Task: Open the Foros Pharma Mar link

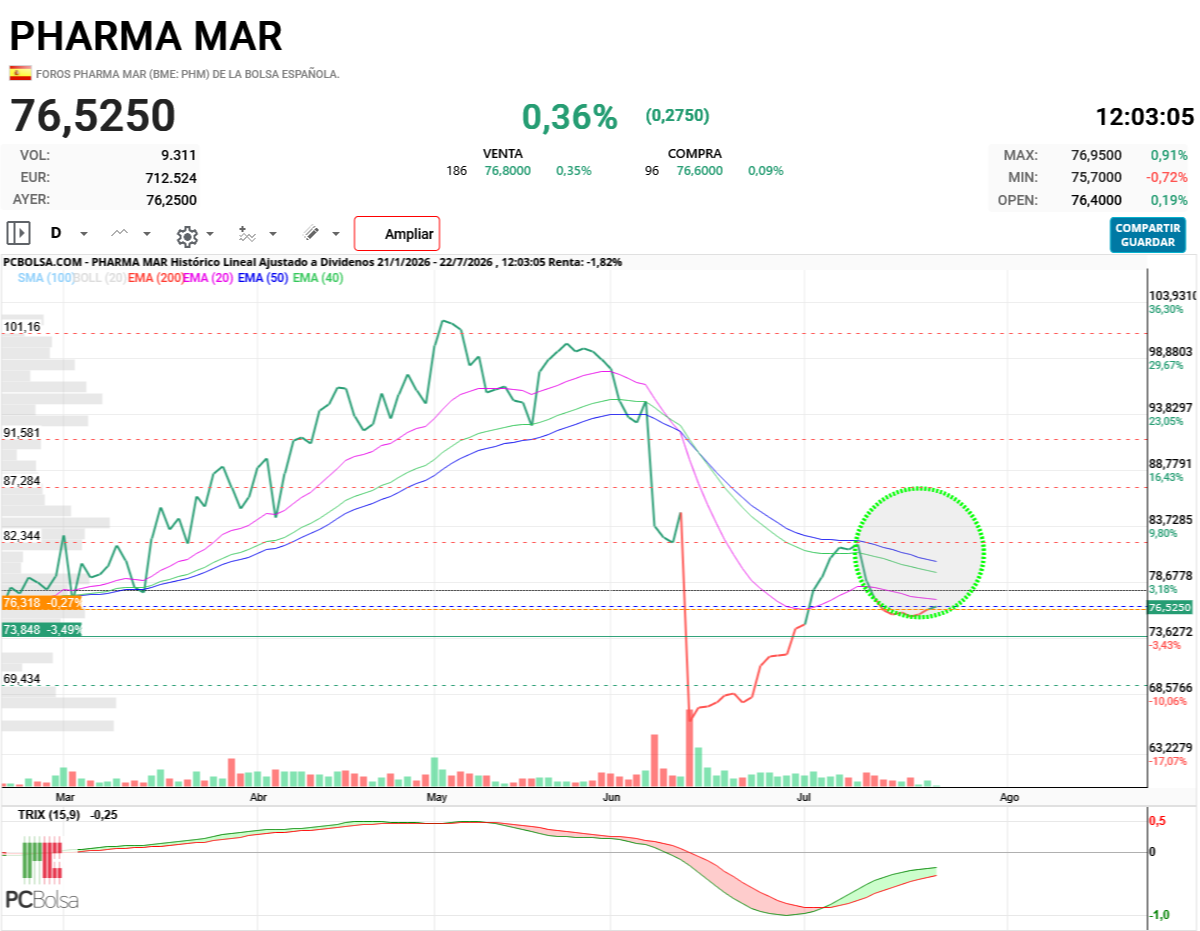Action: coord(188,74)
